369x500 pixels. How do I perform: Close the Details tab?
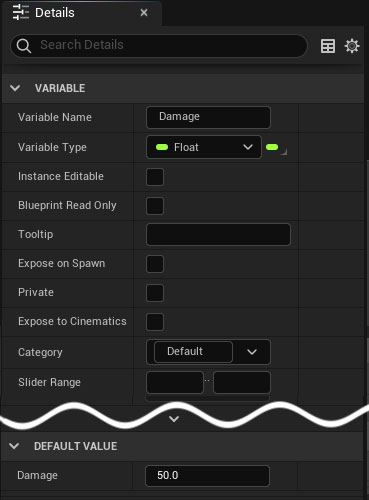coord(144,13)
